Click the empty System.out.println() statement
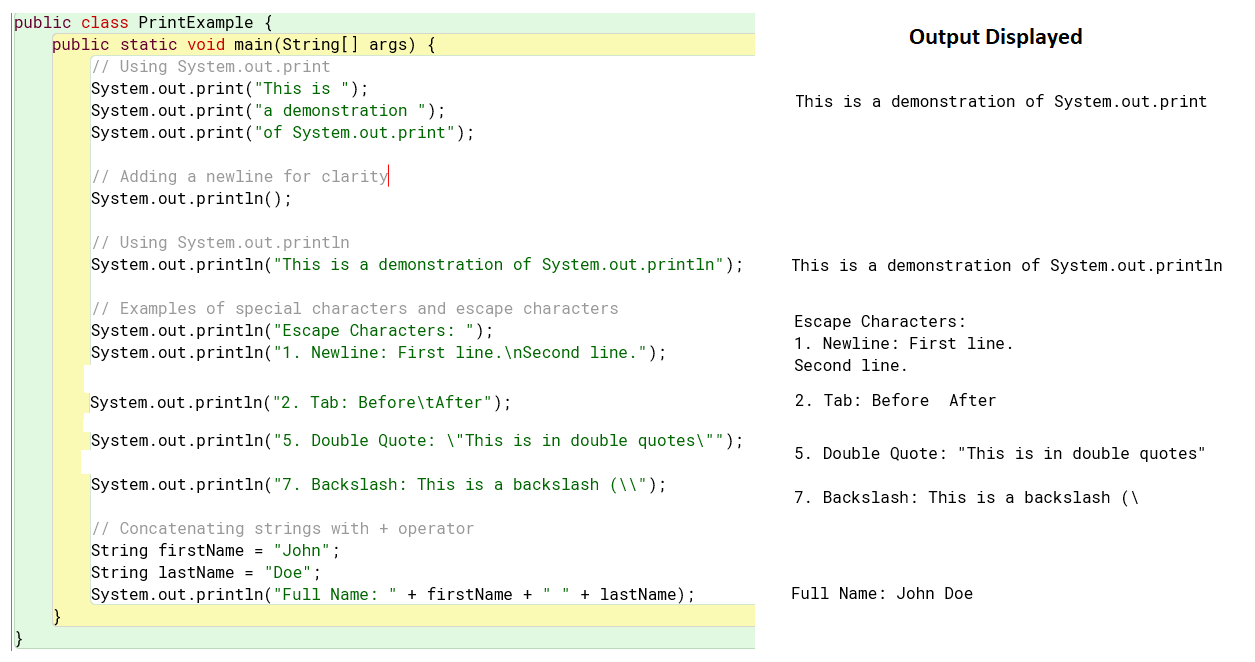 pos(191,198)
